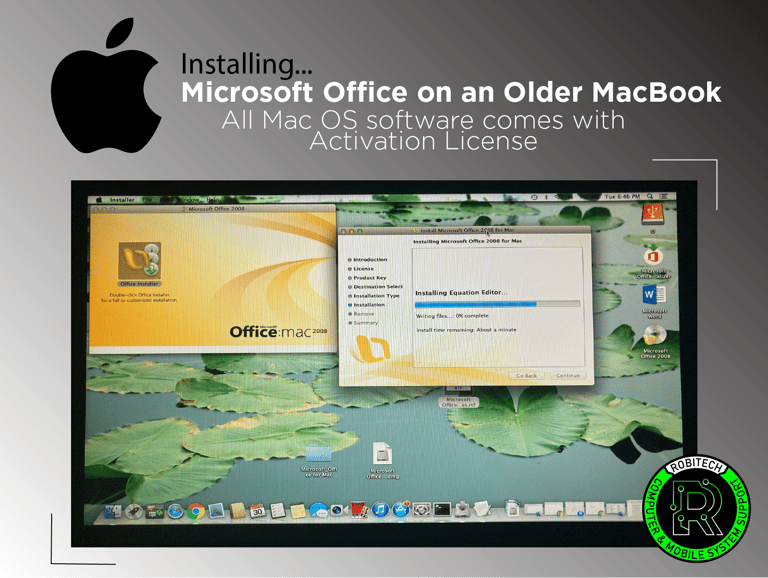This screenshot has width=768, height=578.
Task: Click 'Install time remaining: About a minute' text
Action: point(466,330)
